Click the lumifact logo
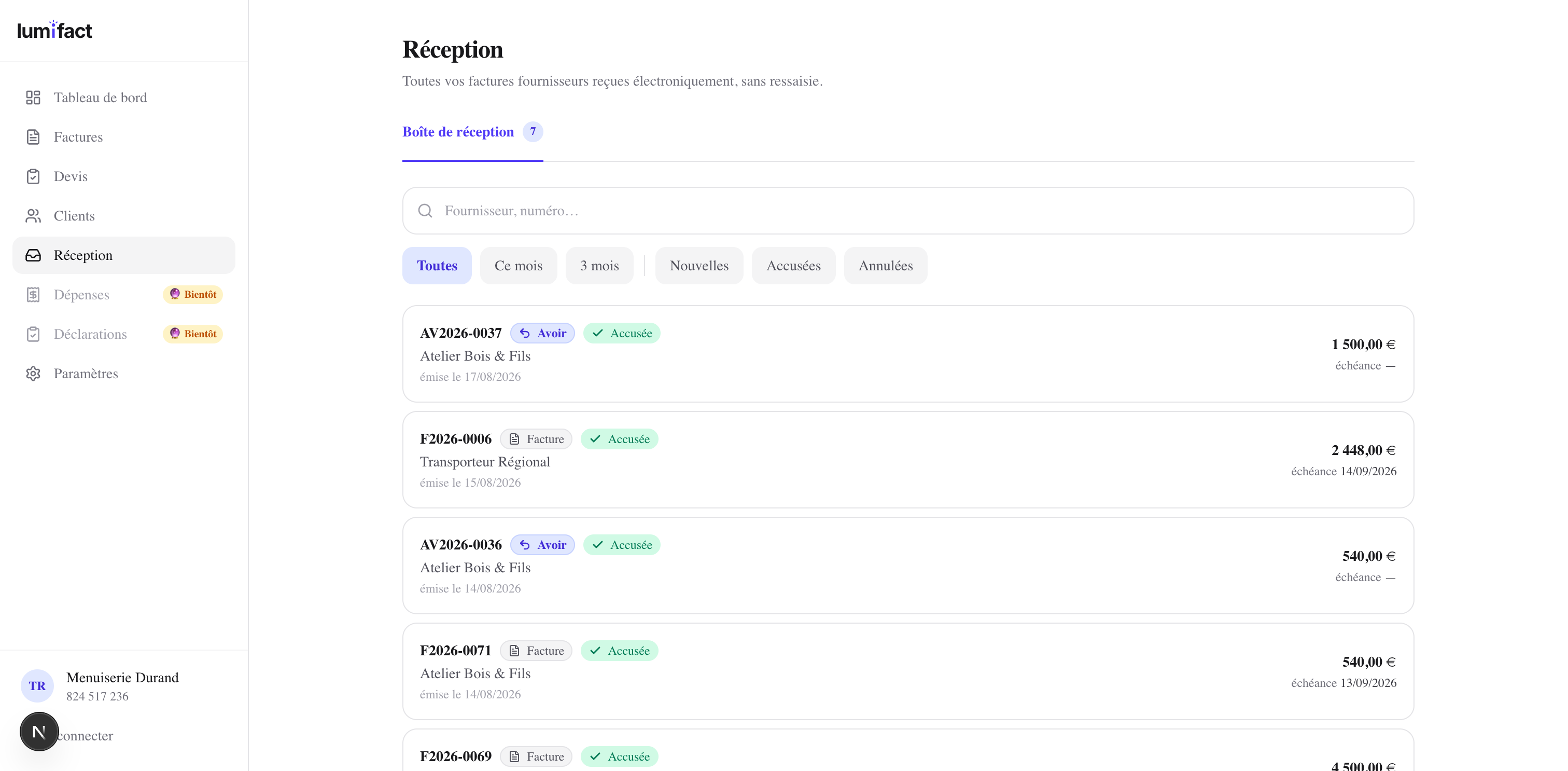The width and height of the screenshot is (1568, 771). tap(55, 30)
